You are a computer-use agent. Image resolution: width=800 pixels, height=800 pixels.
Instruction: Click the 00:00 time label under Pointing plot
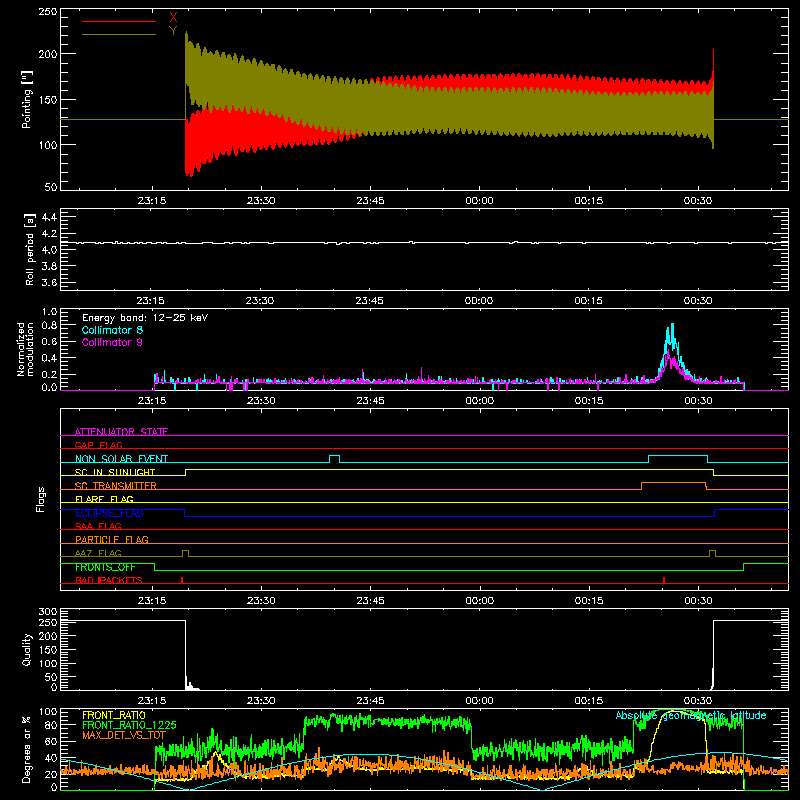(x=479, y=201)
